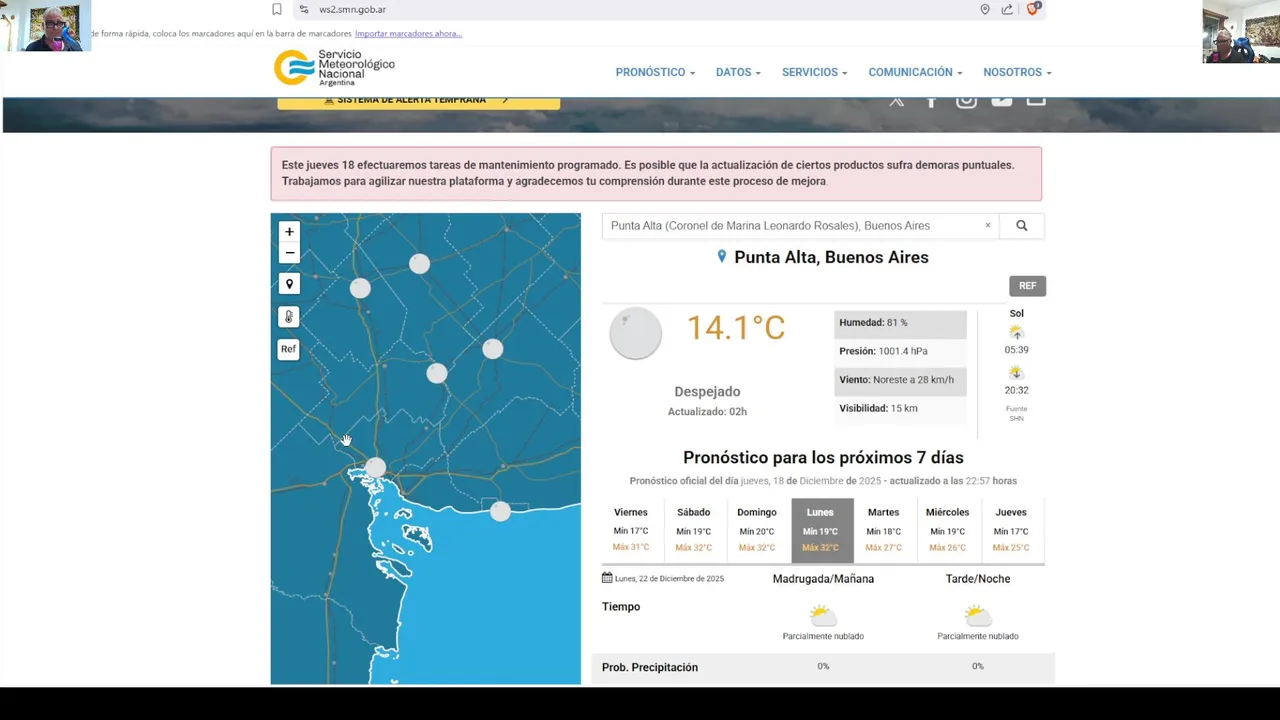1280x720 pixels.
Task: Zoom out on the weather map
Action: click(x=289, y=253)
